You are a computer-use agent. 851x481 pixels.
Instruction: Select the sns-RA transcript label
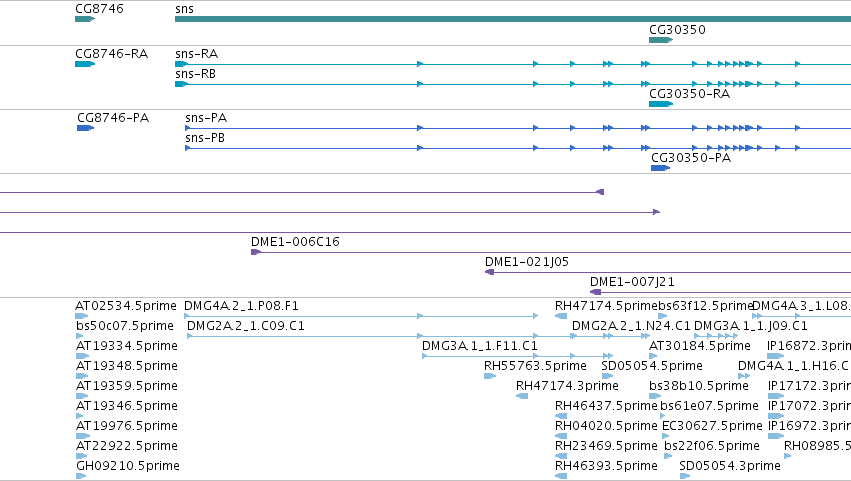pyautogui.click(x=196, y=54)
